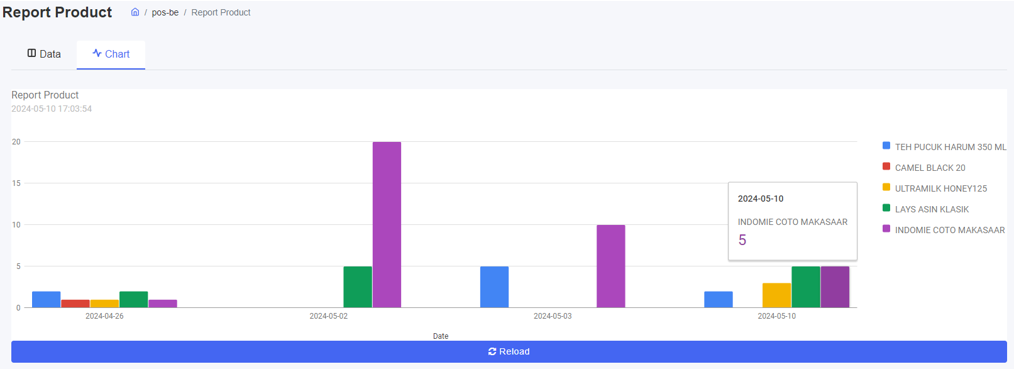The image size is (1015, 370).
Task: Click the home icon in breadcrumb
Action: [x=135, y=12]
